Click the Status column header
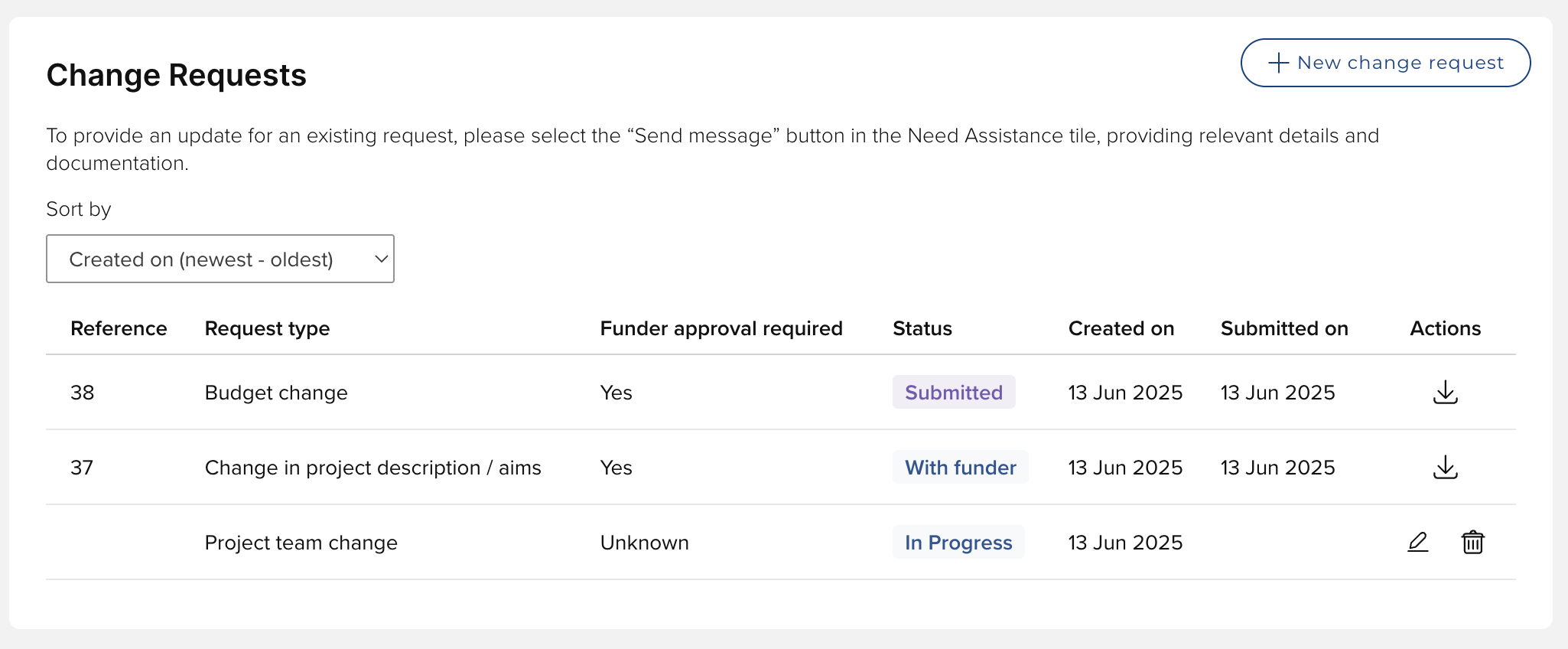Image resolution: width=1568 pixels, height=649 pixels. (922, 328)
